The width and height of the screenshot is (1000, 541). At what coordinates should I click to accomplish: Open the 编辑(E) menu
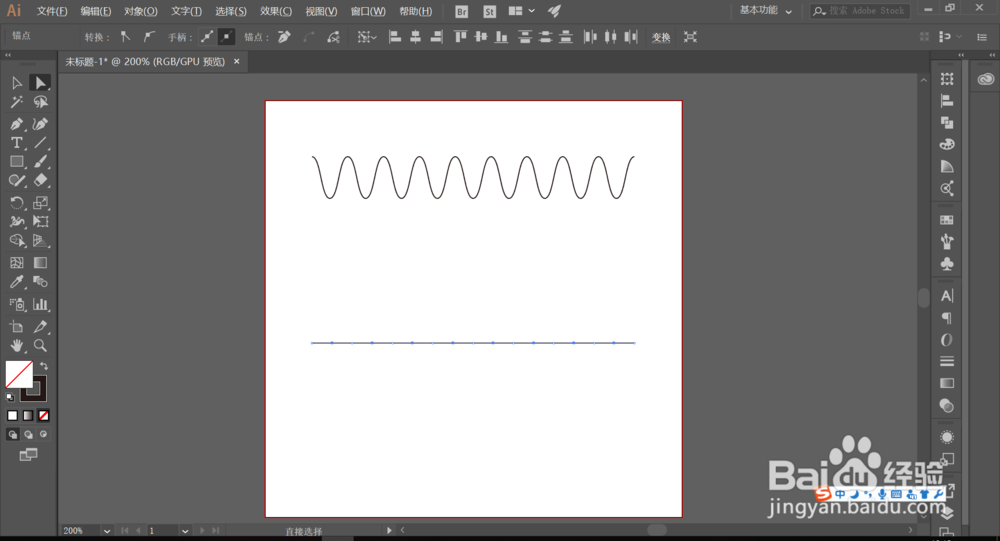[x=96, y=11]
